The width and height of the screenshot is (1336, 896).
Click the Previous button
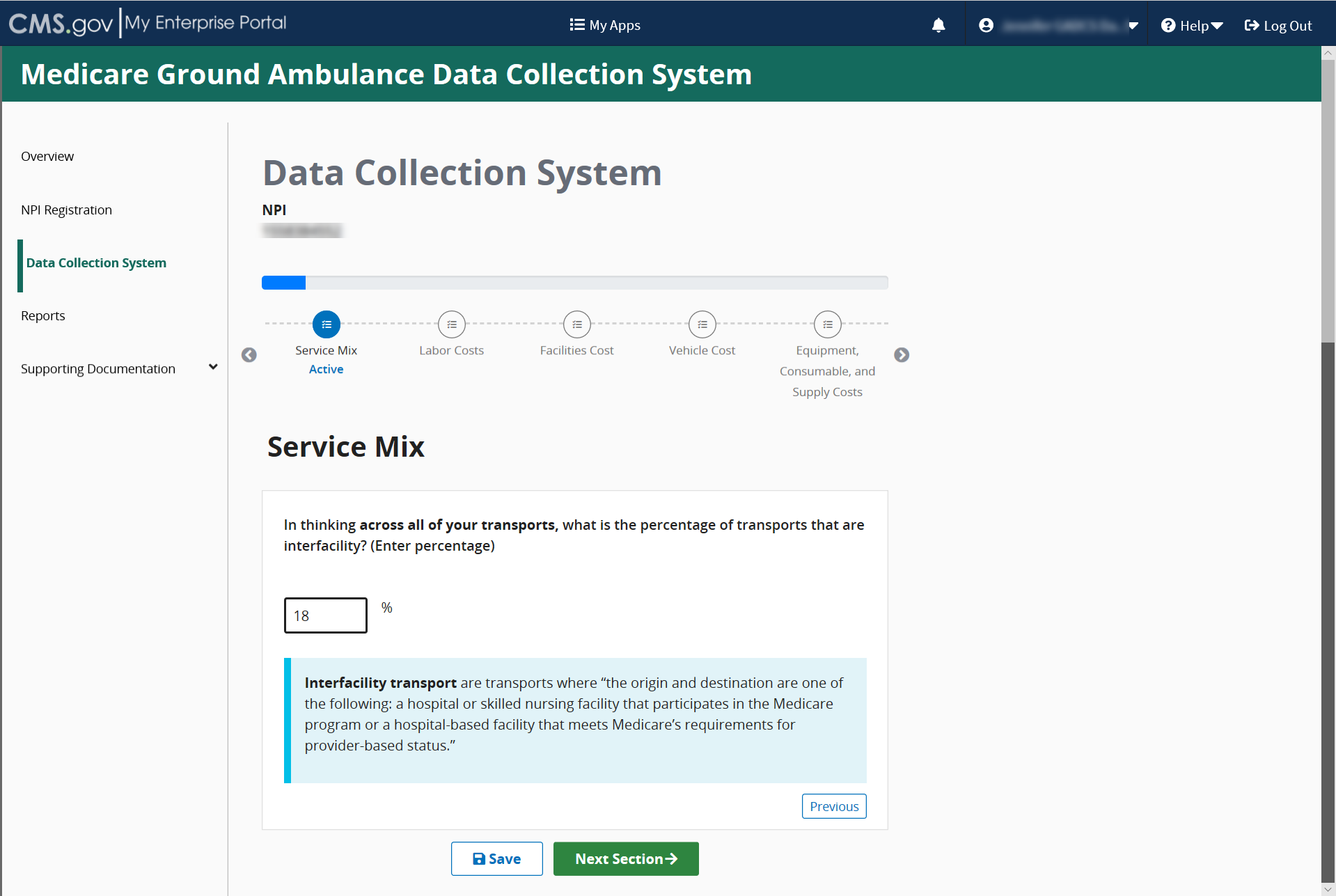pos(833,806)
